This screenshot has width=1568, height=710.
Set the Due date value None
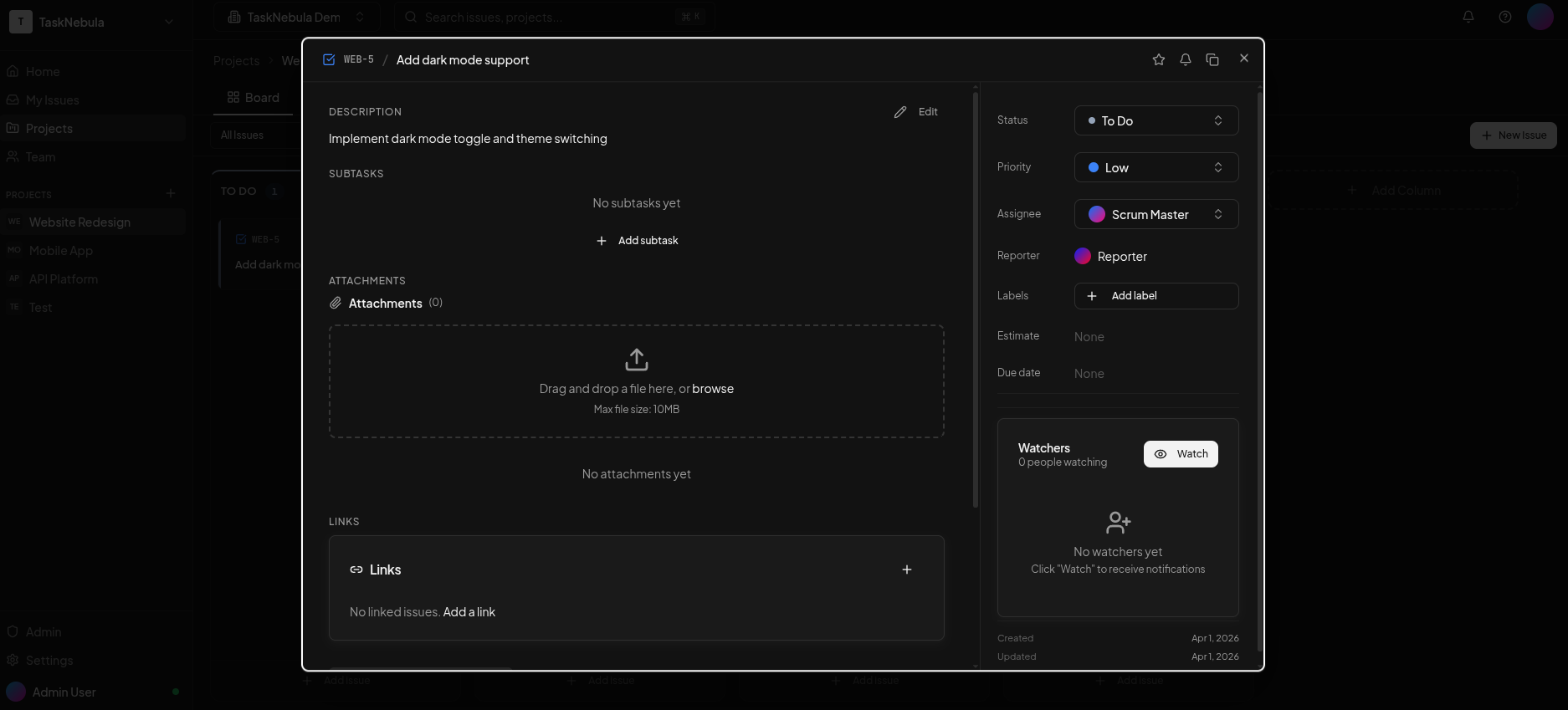pyautogui.click(x=1089, y=374)
